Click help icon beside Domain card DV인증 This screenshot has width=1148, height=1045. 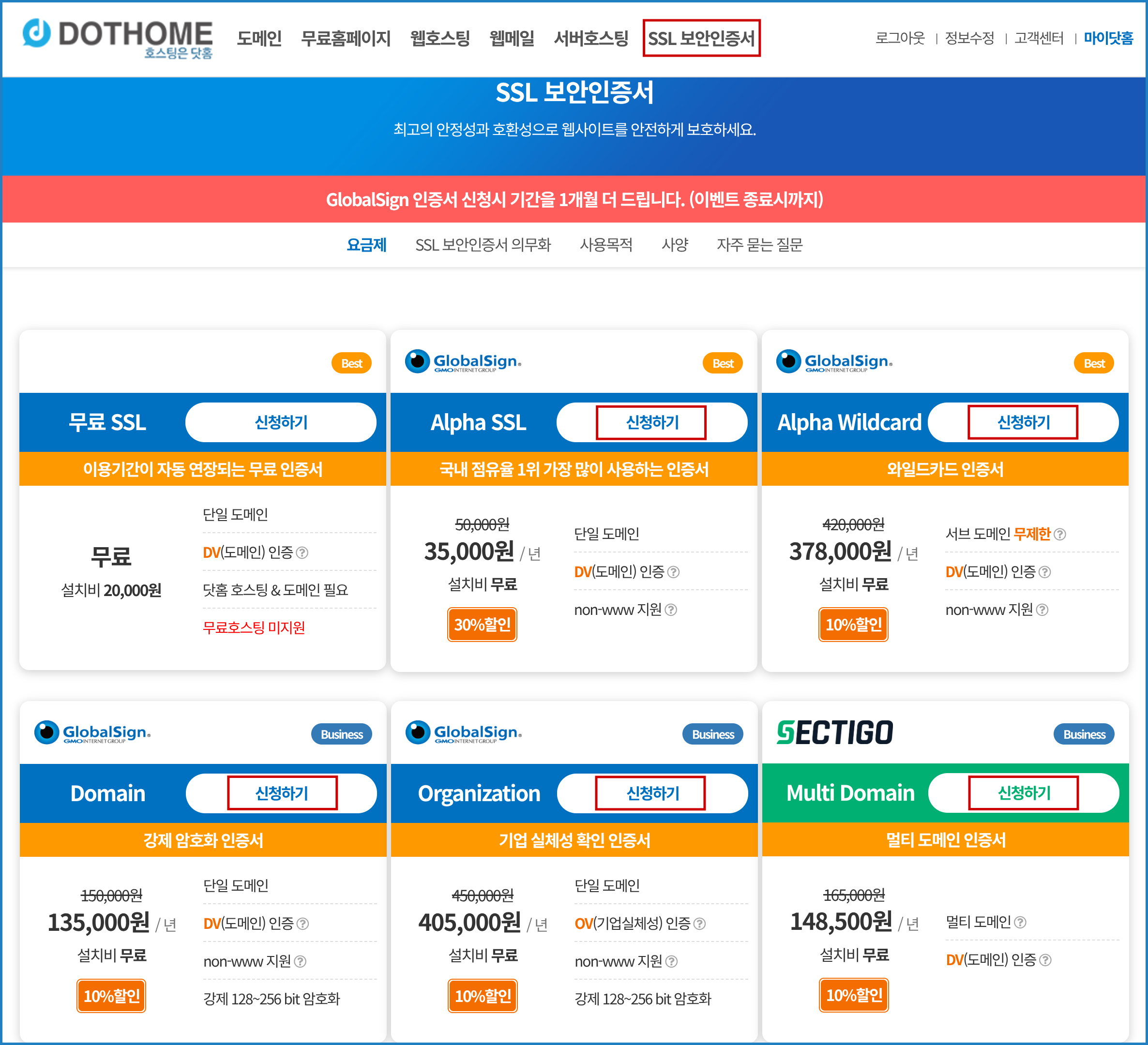303,923
